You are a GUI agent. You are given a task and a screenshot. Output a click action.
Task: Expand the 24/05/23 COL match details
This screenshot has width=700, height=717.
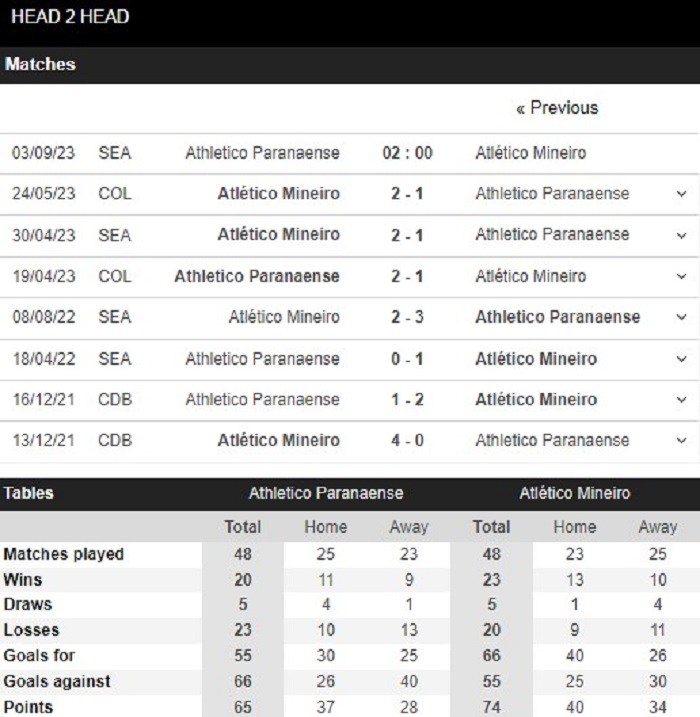point(681,194)
